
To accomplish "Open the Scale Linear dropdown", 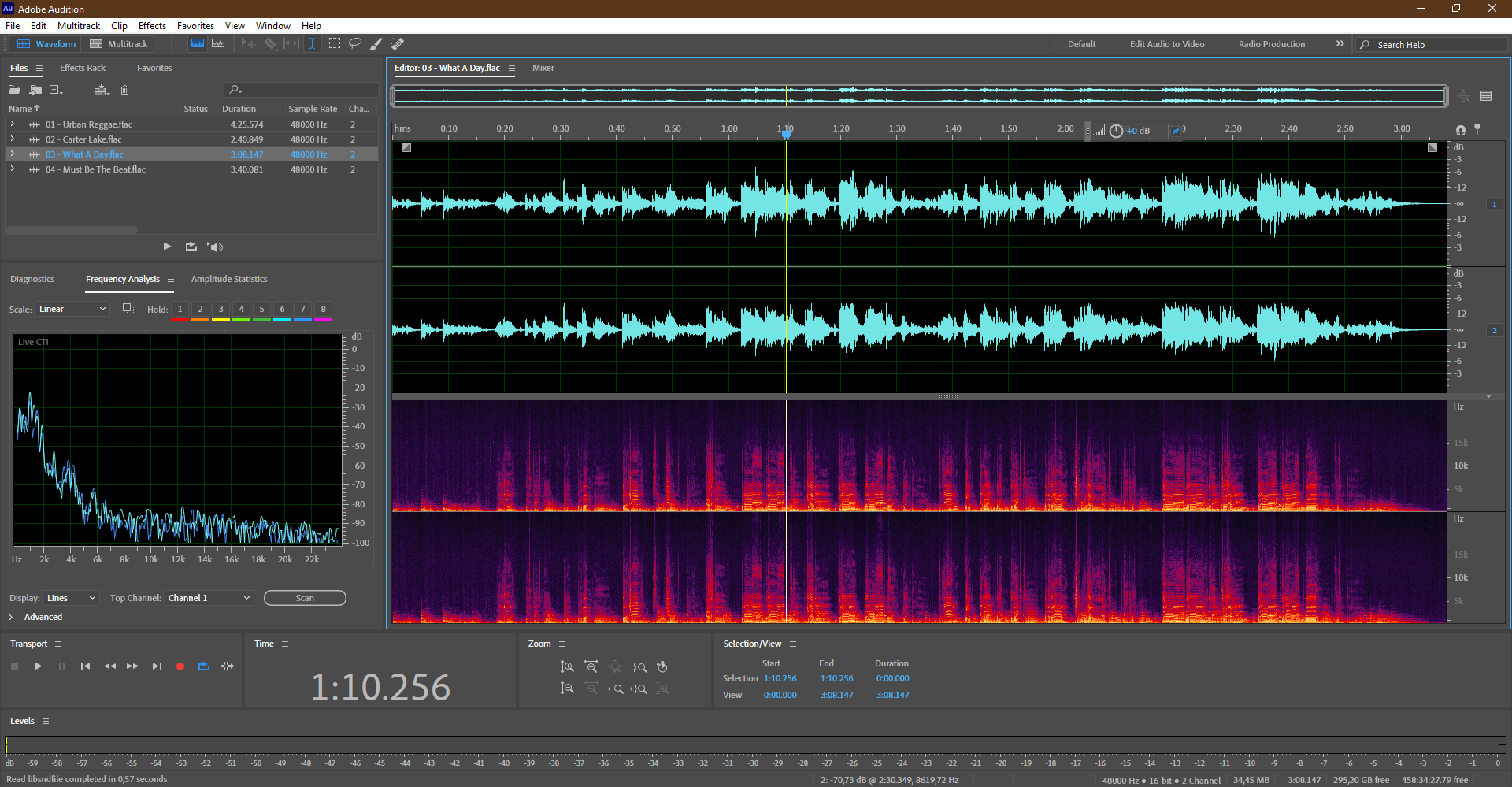I will 72,309.
